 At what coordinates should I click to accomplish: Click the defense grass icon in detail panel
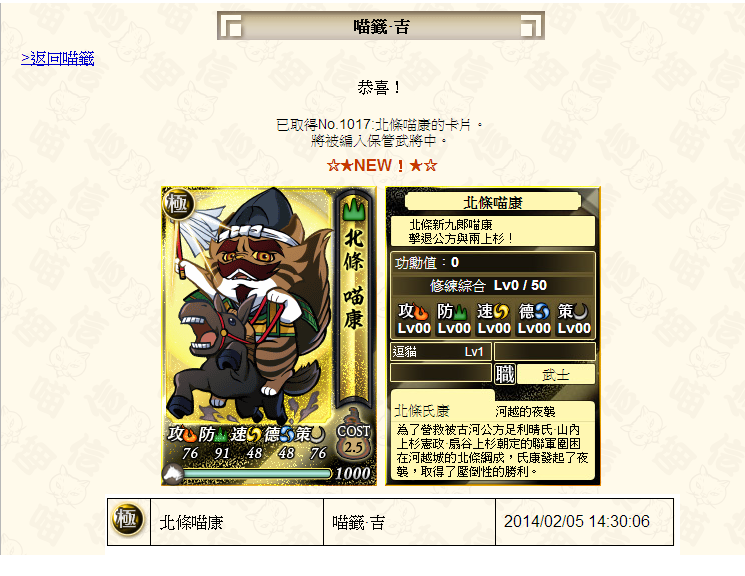click(460, 312)
